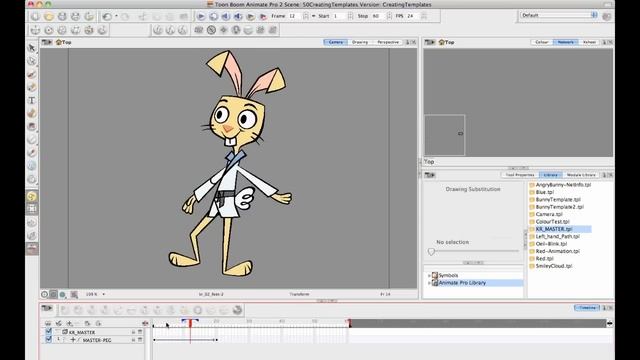The image size is (640, 360).
Task: Open the Network view menu icon
Action: click(x=429, y=42)
